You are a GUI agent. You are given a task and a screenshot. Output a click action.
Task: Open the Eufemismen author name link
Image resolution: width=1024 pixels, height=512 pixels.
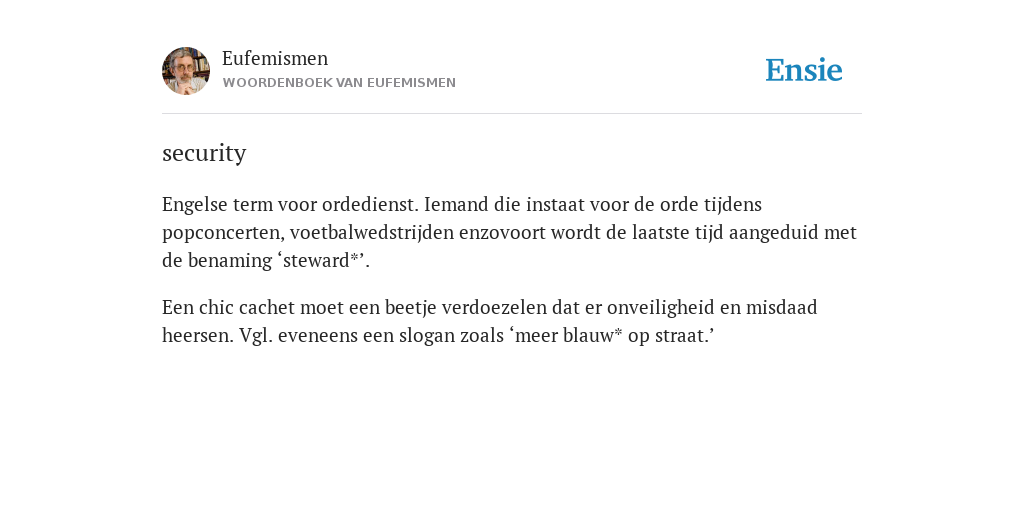pos(275,59)
